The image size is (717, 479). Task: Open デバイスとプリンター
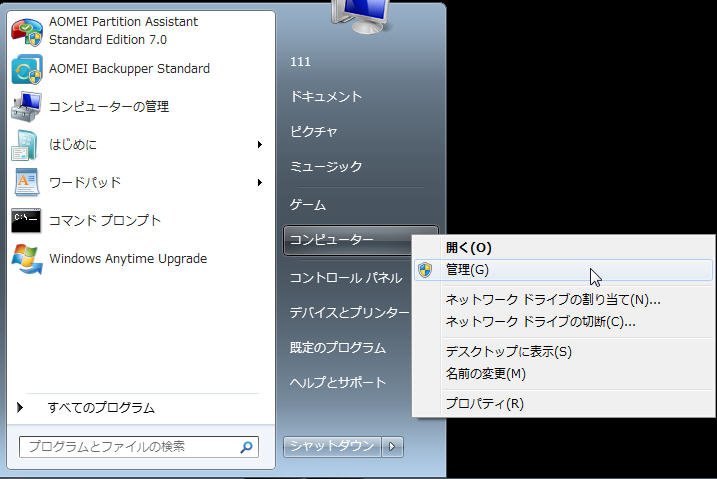coord(350,313)
